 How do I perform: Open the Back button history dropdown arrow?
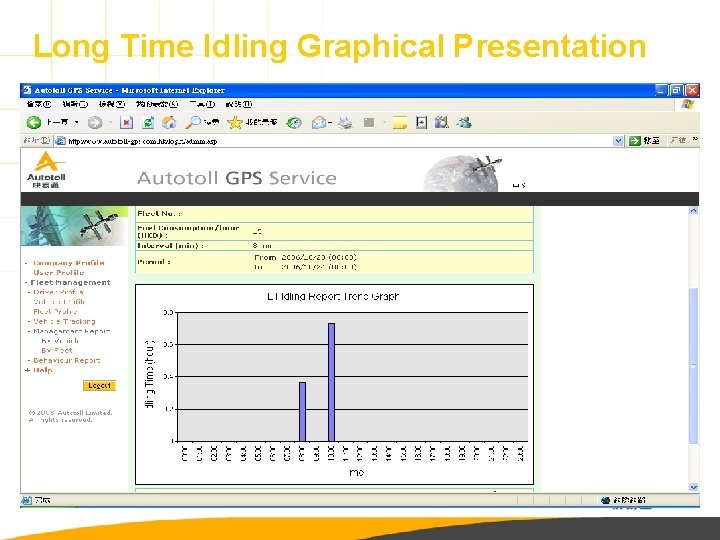[x=77, y=122]
